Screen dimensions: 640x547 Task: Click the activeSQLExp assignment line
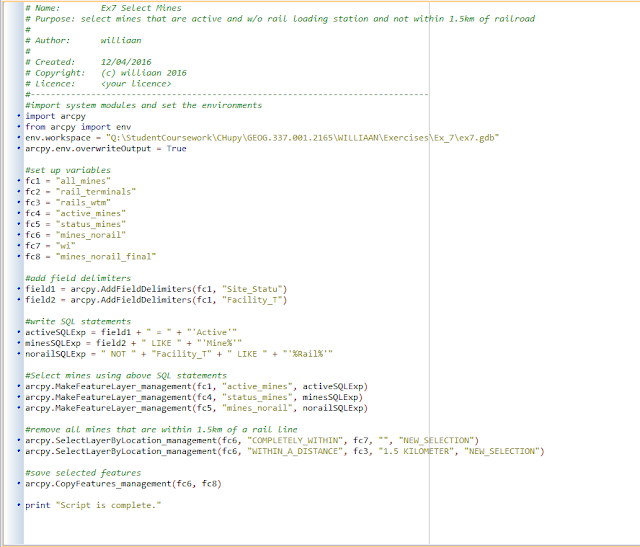[x=131, y=332]
